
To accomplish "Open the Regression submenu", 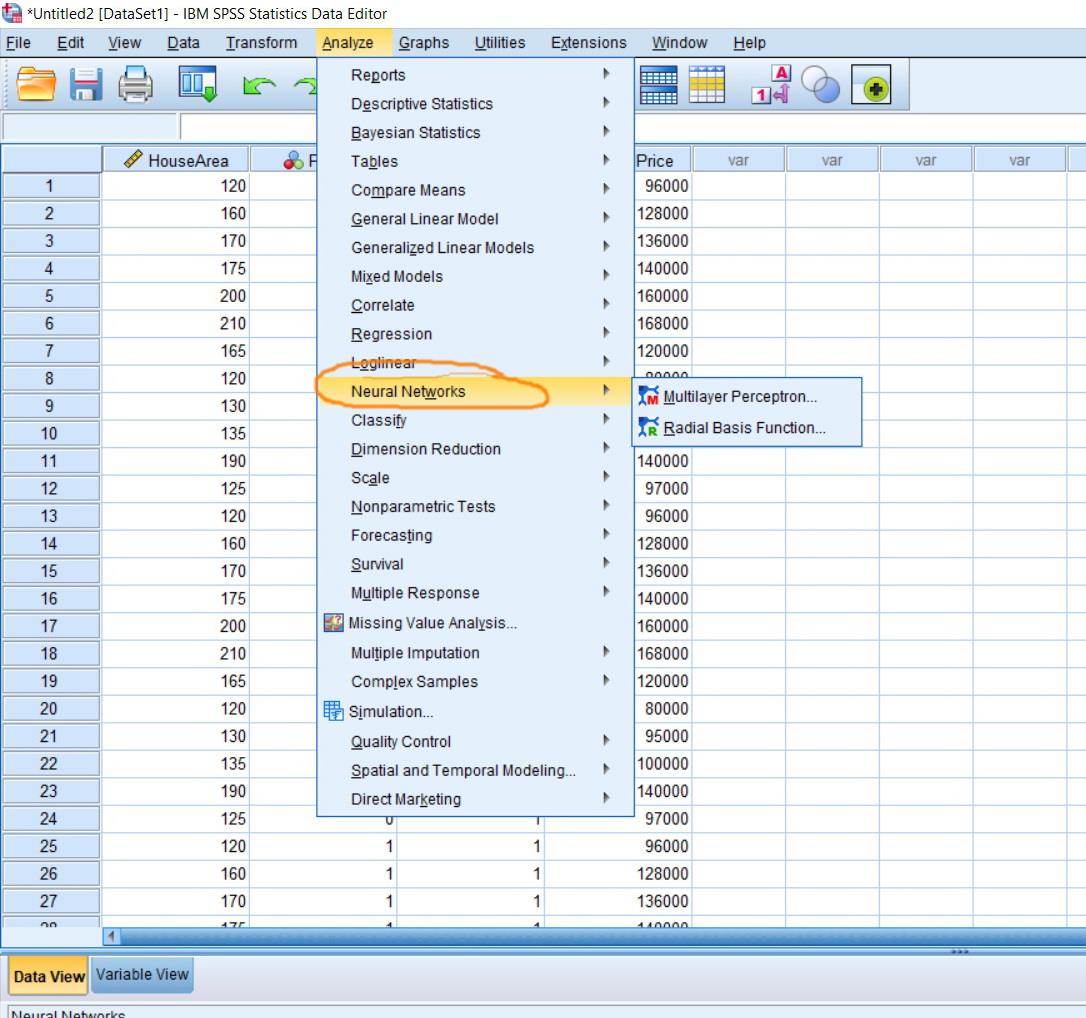I will (391, 333).
